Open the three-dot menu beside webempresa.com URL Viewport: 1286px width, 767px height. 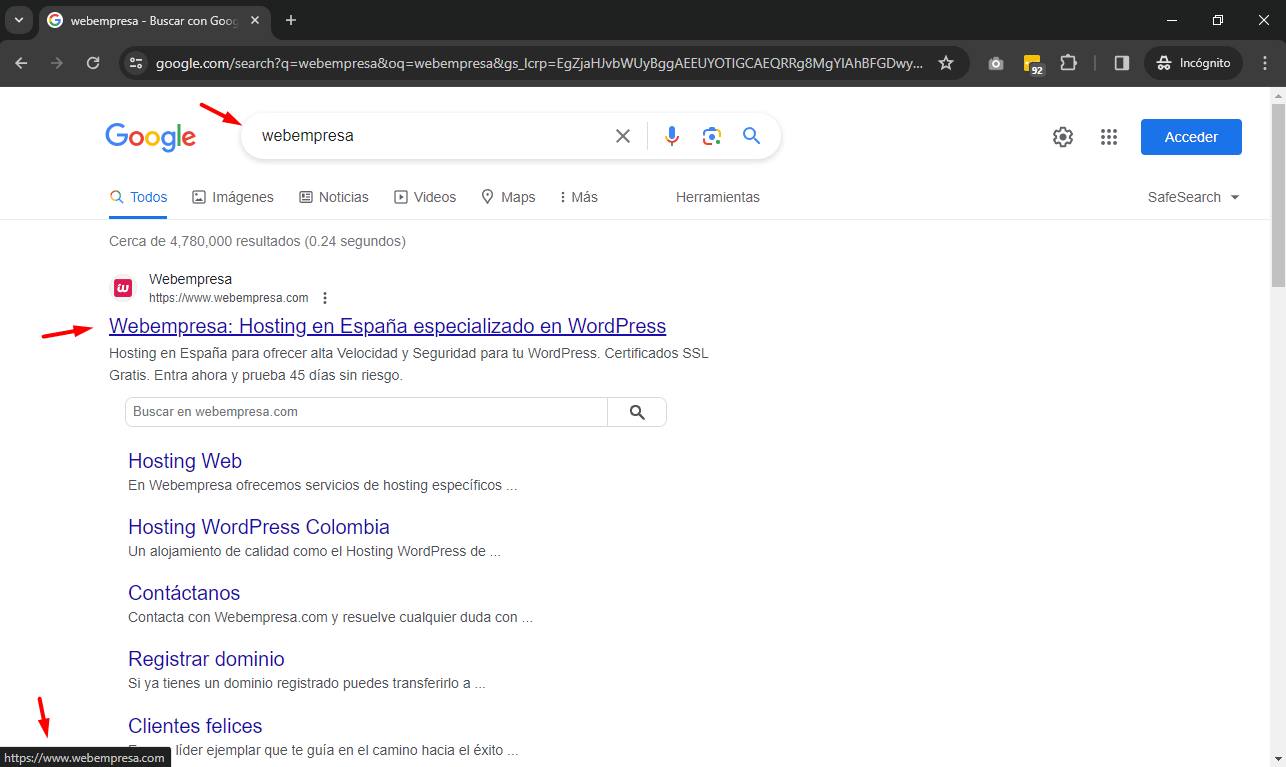pos(325,298)
